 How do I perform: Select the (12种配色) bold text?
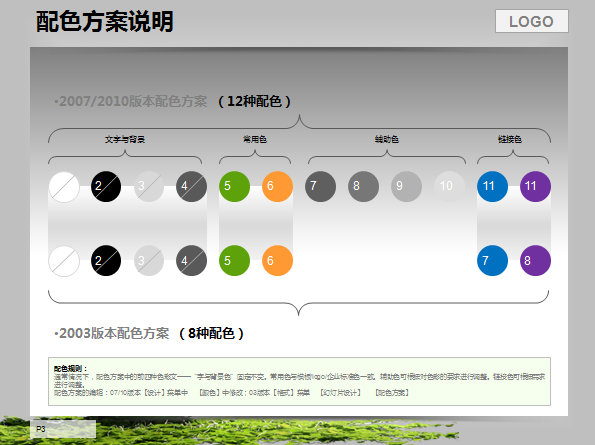coord(254,101)
